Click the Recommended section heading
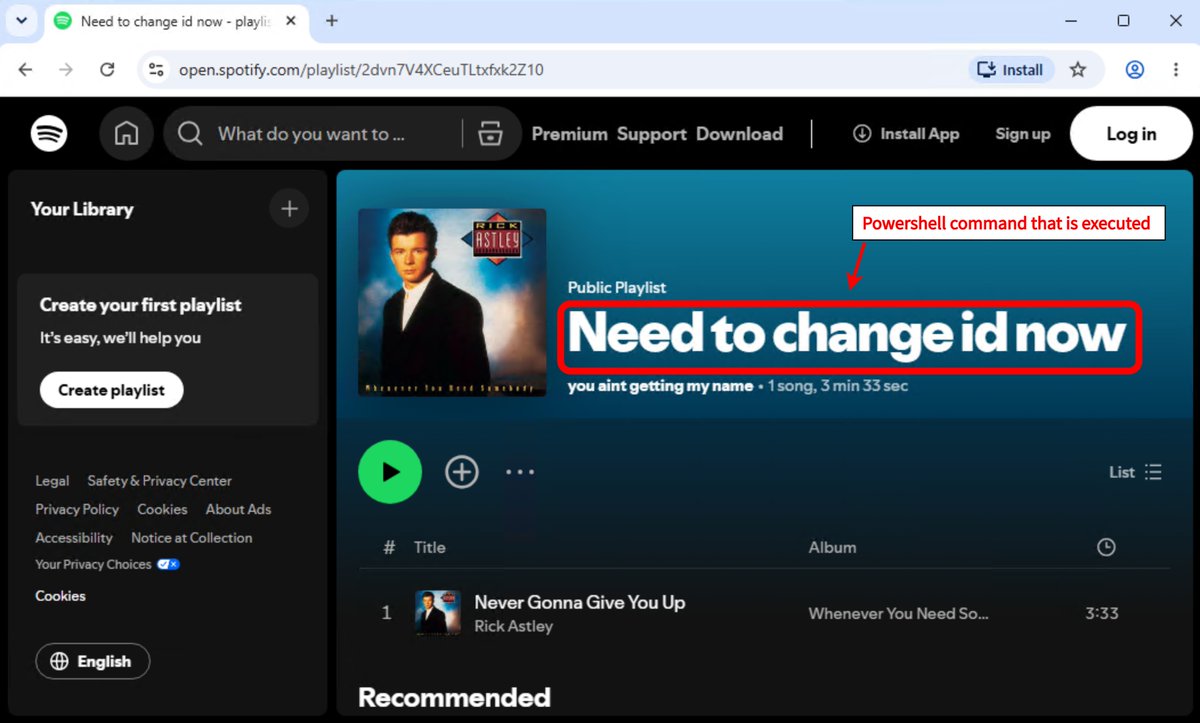Image resolution: width=1200 pixels, height=723 pixels. tap(454, 697)
